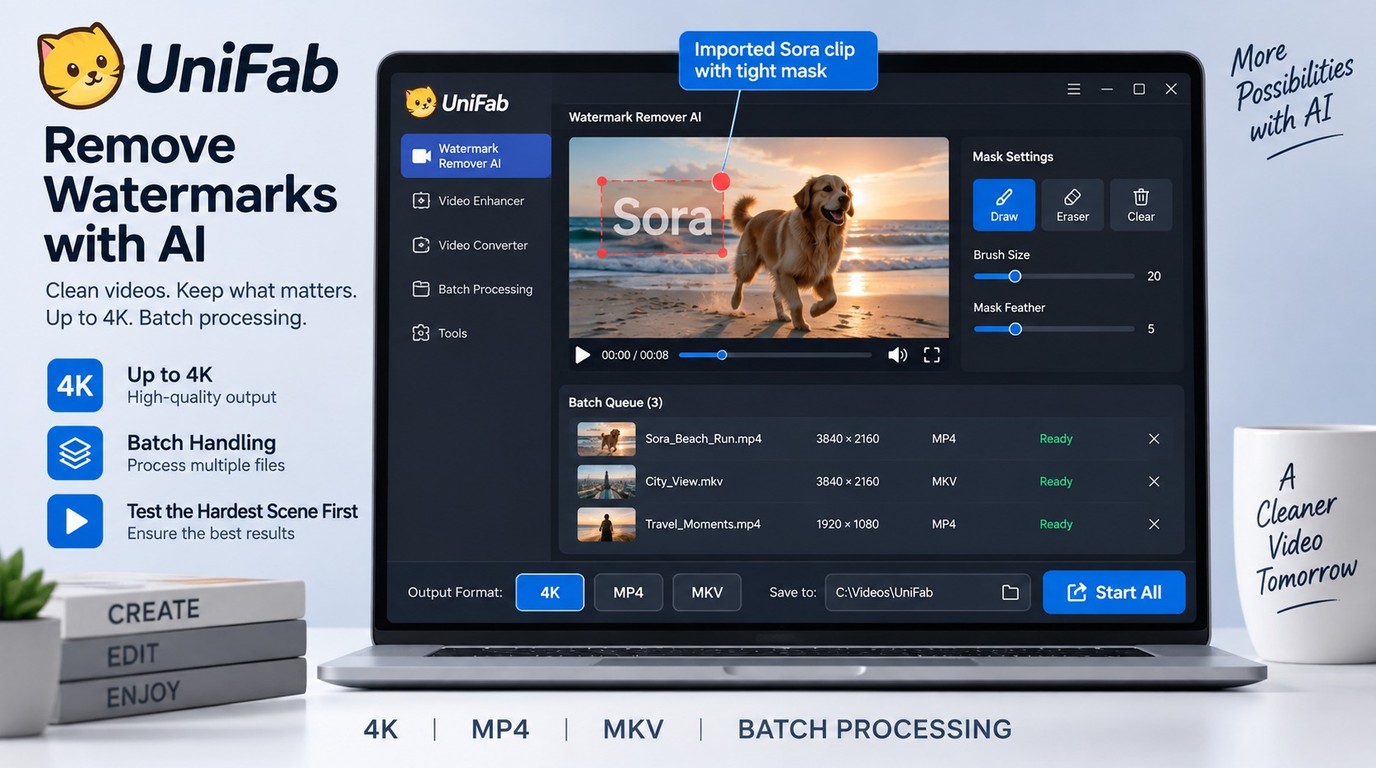Click the Mask Settings heading
This screenshot has width=1376, height=768.
coord(1013,157)
